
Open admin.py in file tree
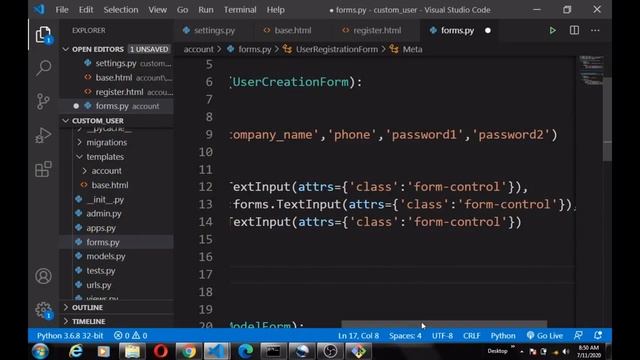click(104, 213)
